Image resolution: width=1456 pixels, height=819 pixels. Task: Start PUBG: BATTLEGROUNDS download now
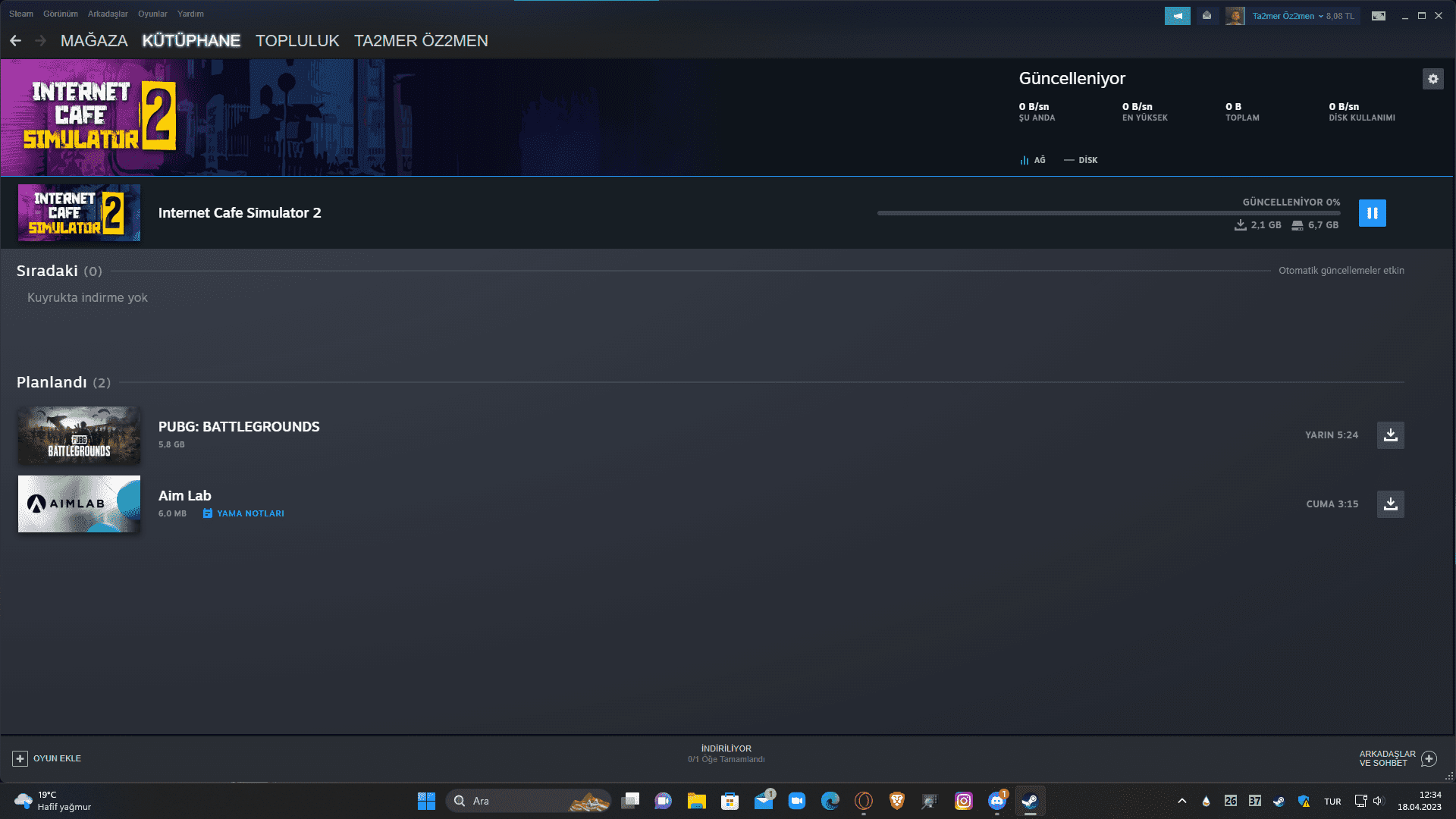pos(1390,435)
